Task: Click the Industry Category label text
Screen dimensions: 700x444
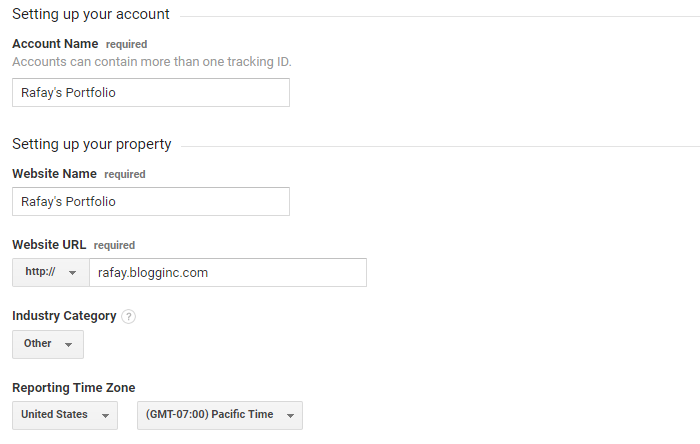Action: (x=64, y=316)
